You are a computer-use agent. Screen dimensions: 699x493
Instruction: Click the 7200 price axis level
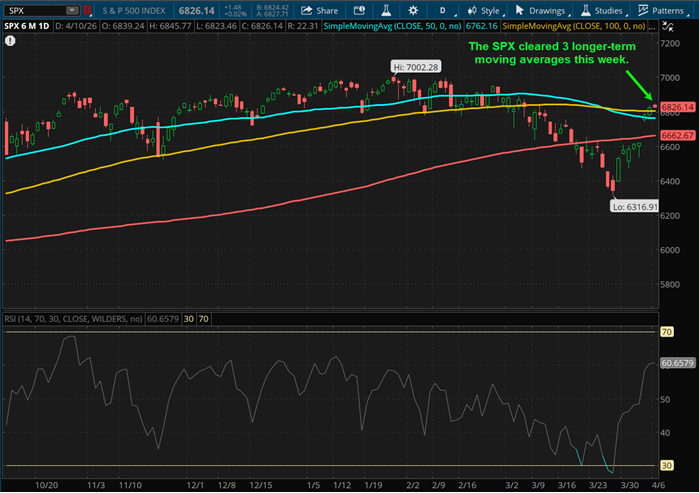point(670,43)
